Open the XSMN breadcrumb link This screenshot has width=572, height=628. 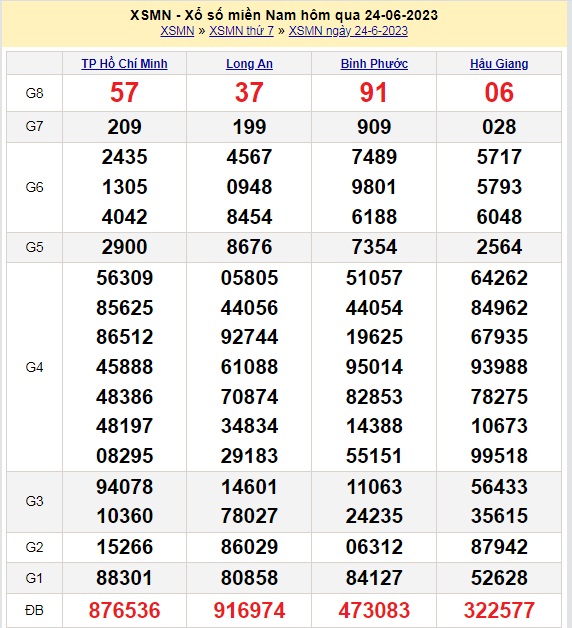pos(177,31)
